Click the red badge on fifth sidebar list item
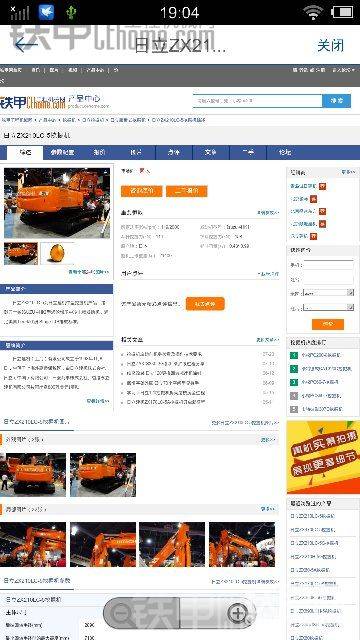Image resolution: width=360 pixels, height=640 pixels. coord(313,236)
